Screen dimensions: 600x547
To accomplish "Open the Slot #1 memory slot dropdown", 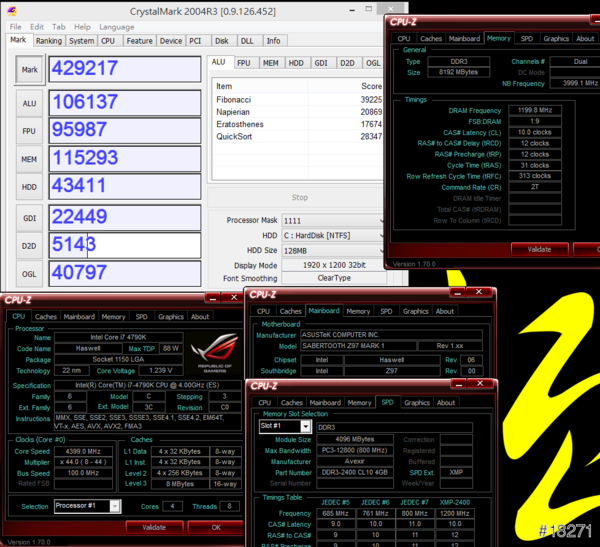I will coord(285,426).
